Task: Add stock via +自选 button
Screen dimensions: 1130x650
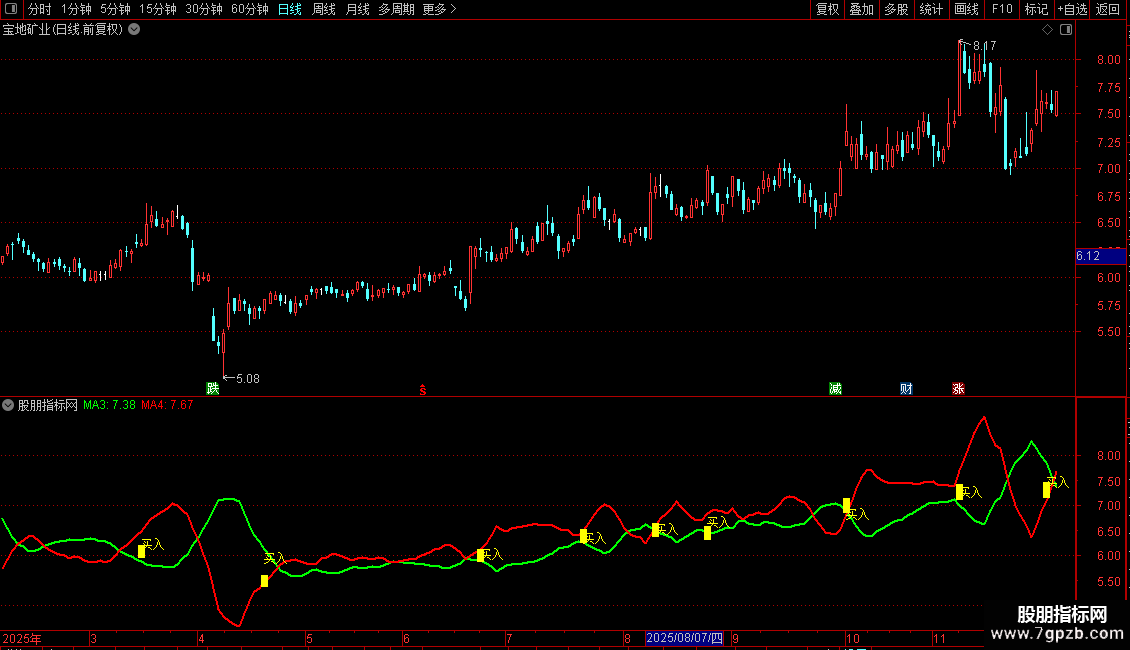Action: pyautogui.click(x=1072, y=9)
